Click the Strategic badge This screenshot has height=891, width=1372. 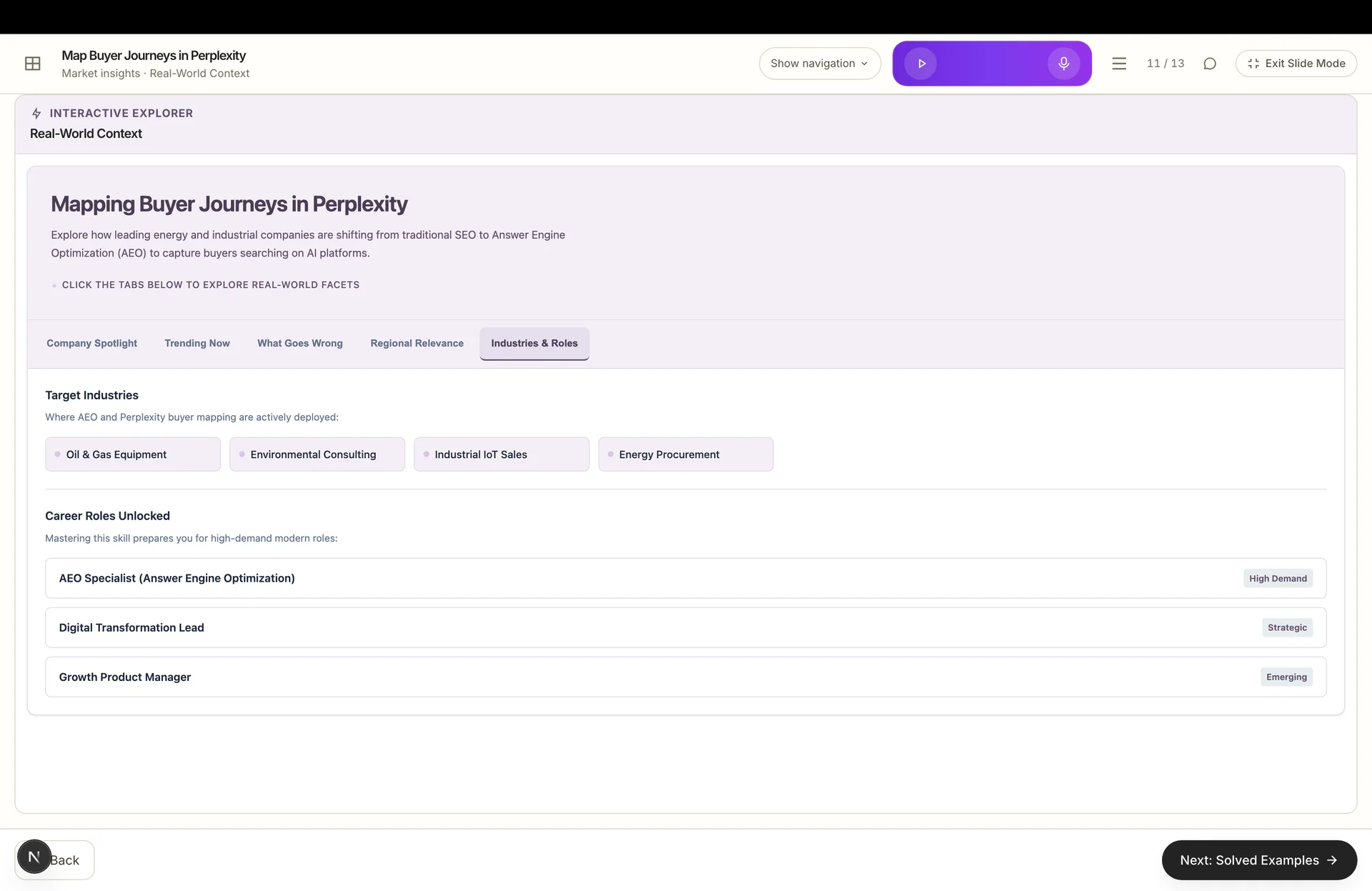click(1287, 627)
